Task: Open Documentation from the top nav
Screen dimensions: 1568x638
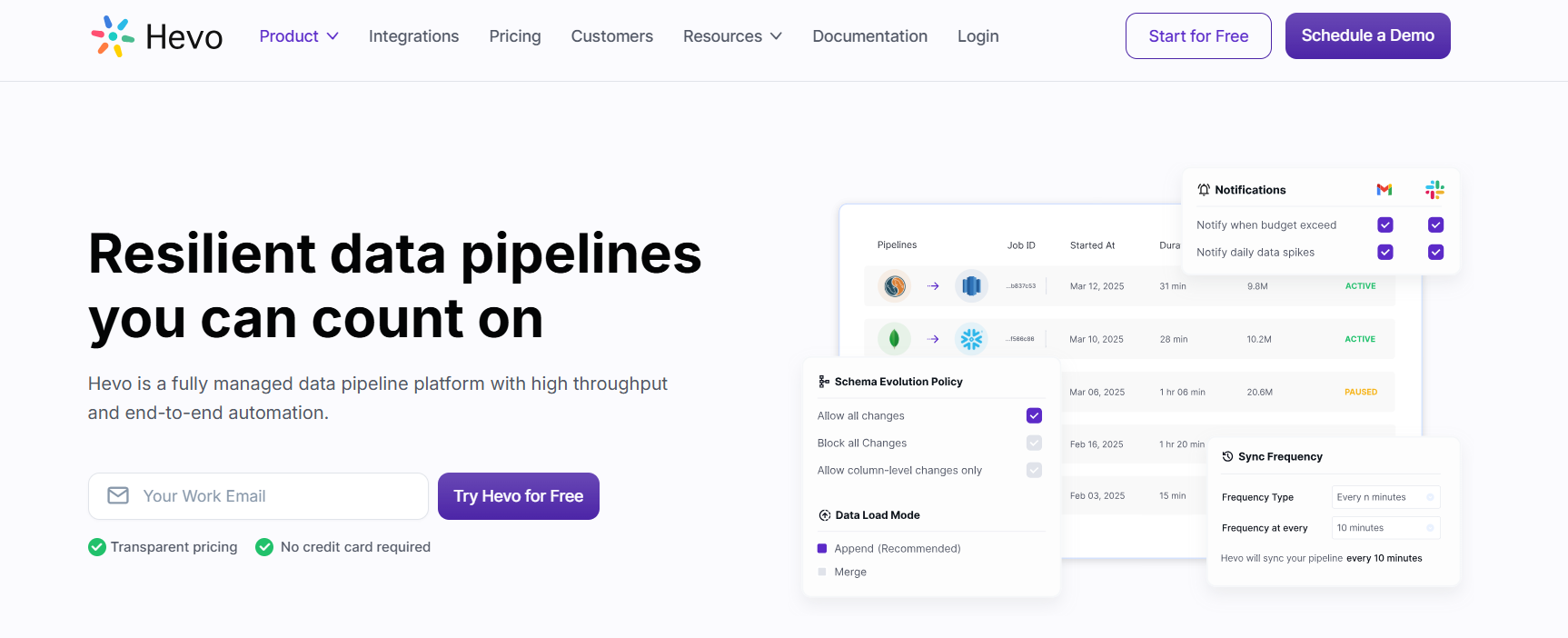Action: tap(870, 36)
